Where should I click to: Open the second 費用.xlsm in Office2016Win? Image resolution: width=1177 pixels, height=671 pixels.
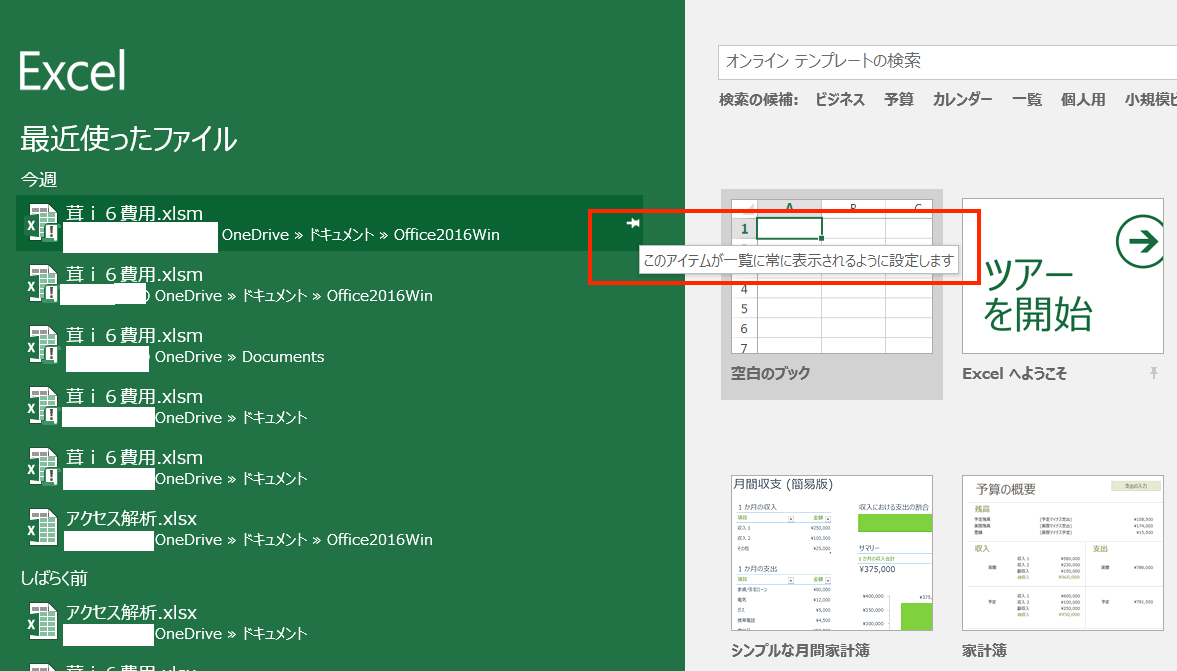[x=330, y=284]
